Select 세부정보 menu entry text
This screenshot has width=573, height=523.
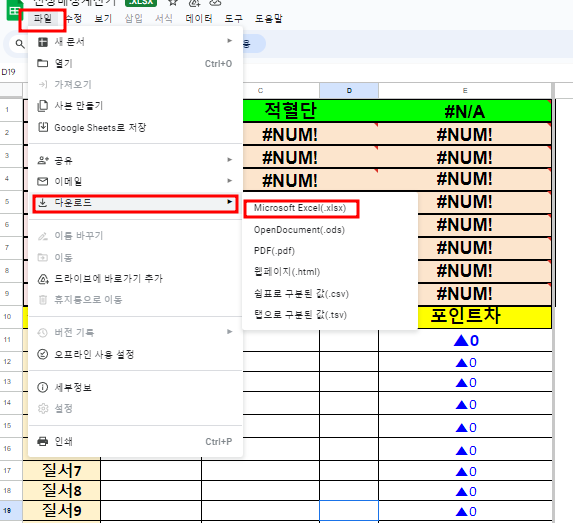coord(73,387)
